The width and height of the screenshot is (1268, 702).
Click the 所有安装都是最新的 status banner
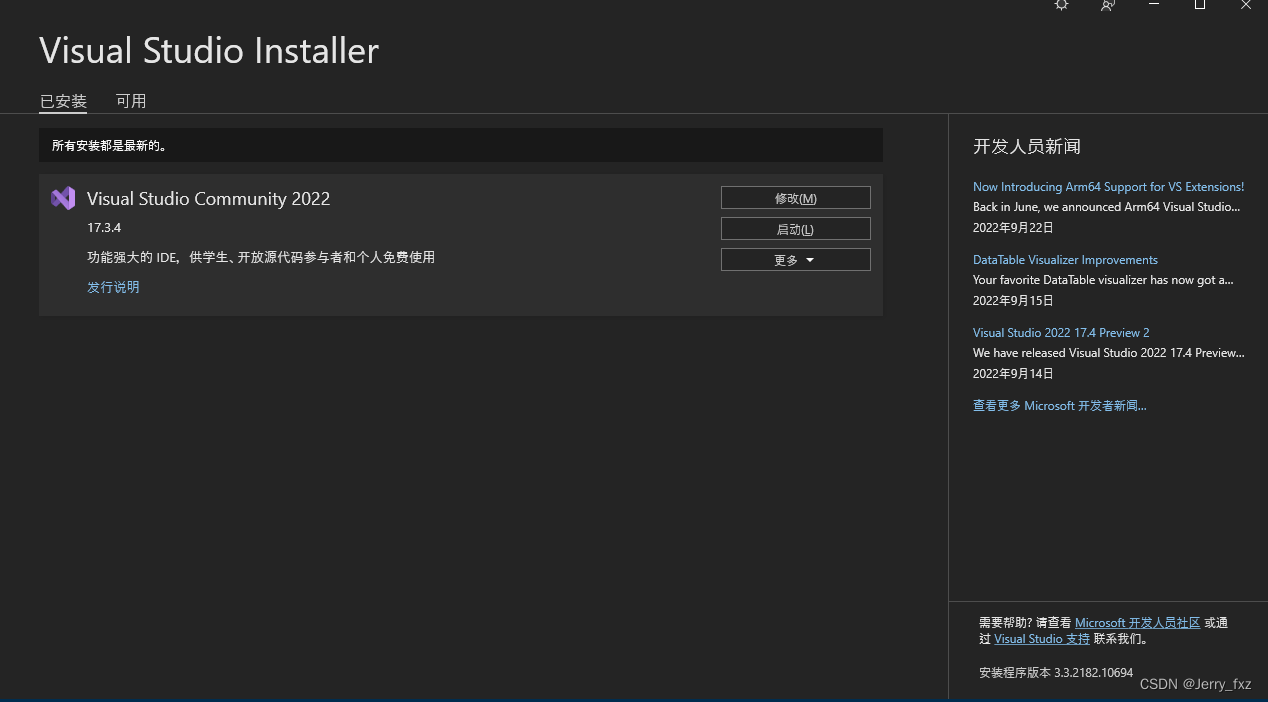tap(460, 144)
